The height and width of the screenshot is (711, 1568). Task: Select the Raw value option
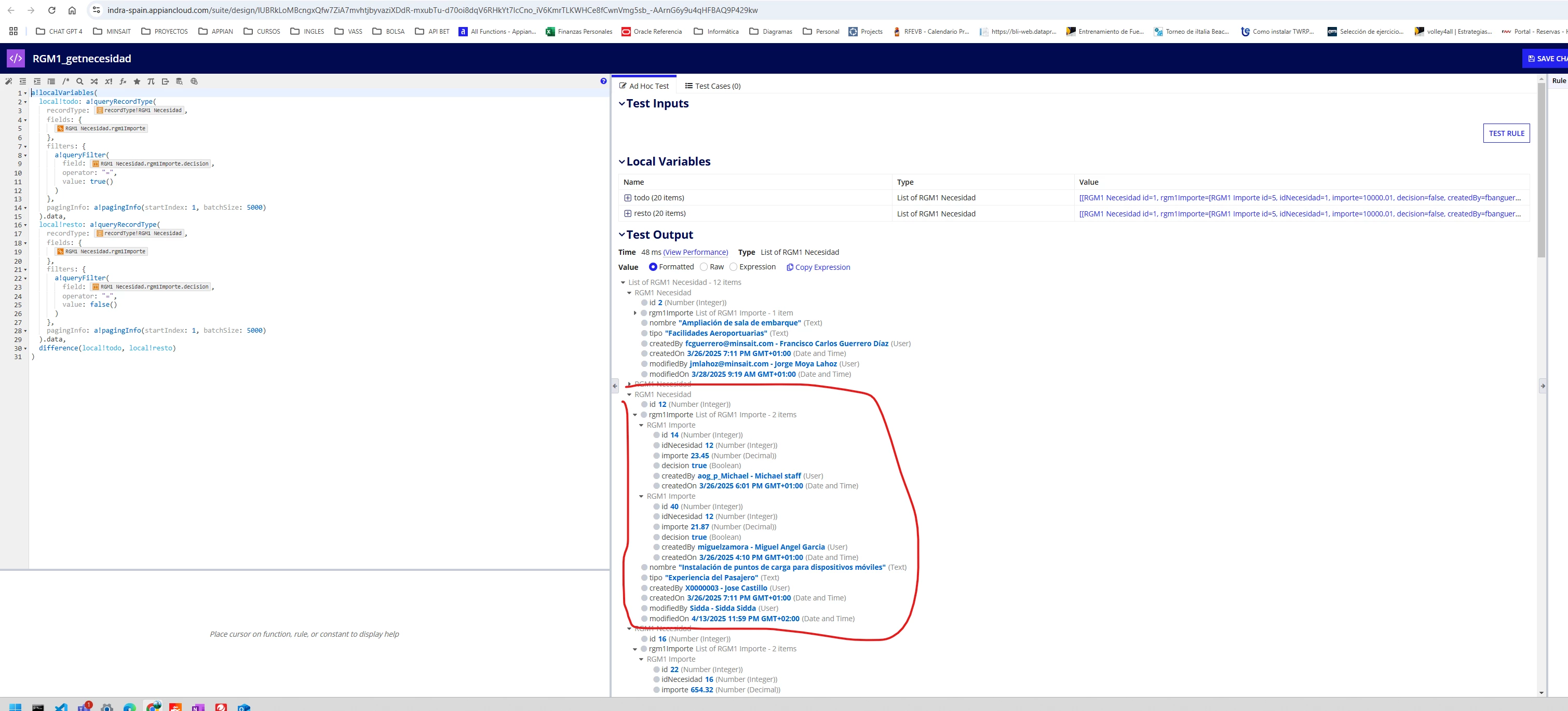point(704,267)
